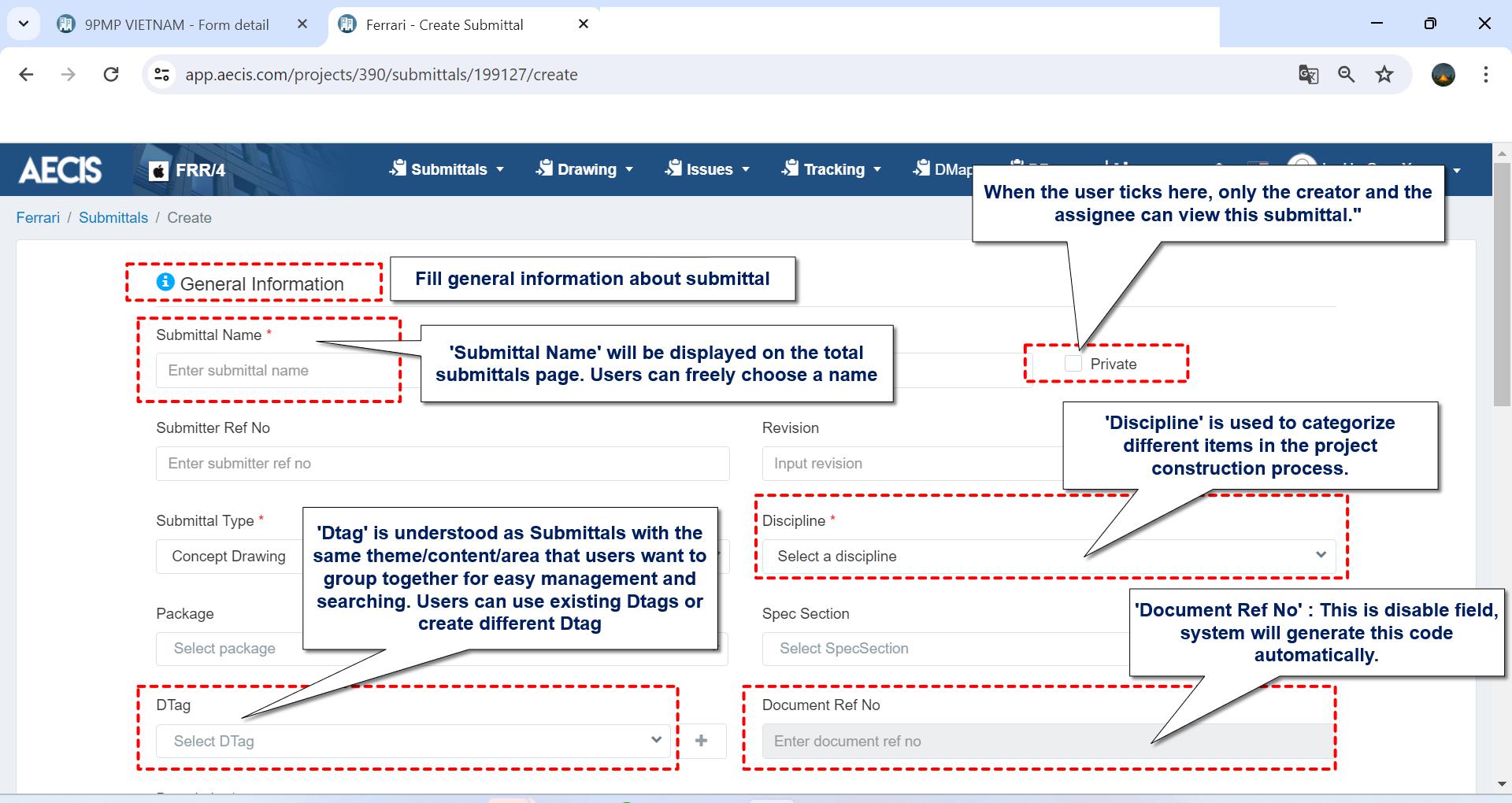1512x803 pixels.
Task: Click the FRR/4 project icon
Action: pyautogui.click(x=158, y=170)
